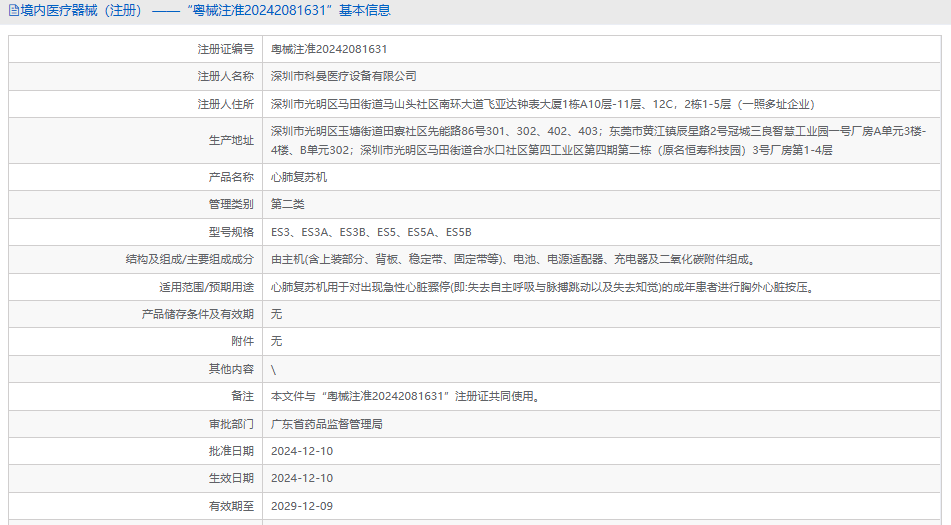Click the 产品名称 label
The image size is (951, 525).
(231, 177)
